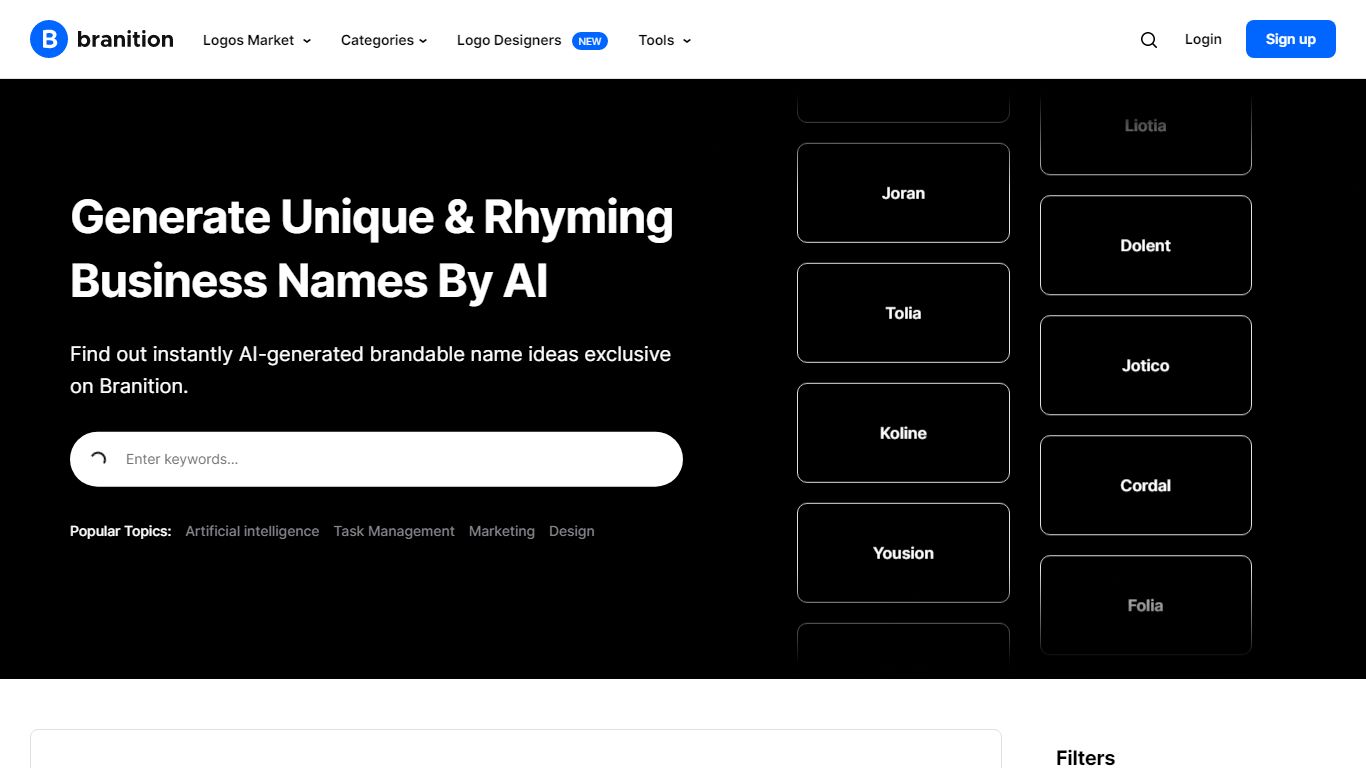Pick the name card Dolent

(1145, 245)
